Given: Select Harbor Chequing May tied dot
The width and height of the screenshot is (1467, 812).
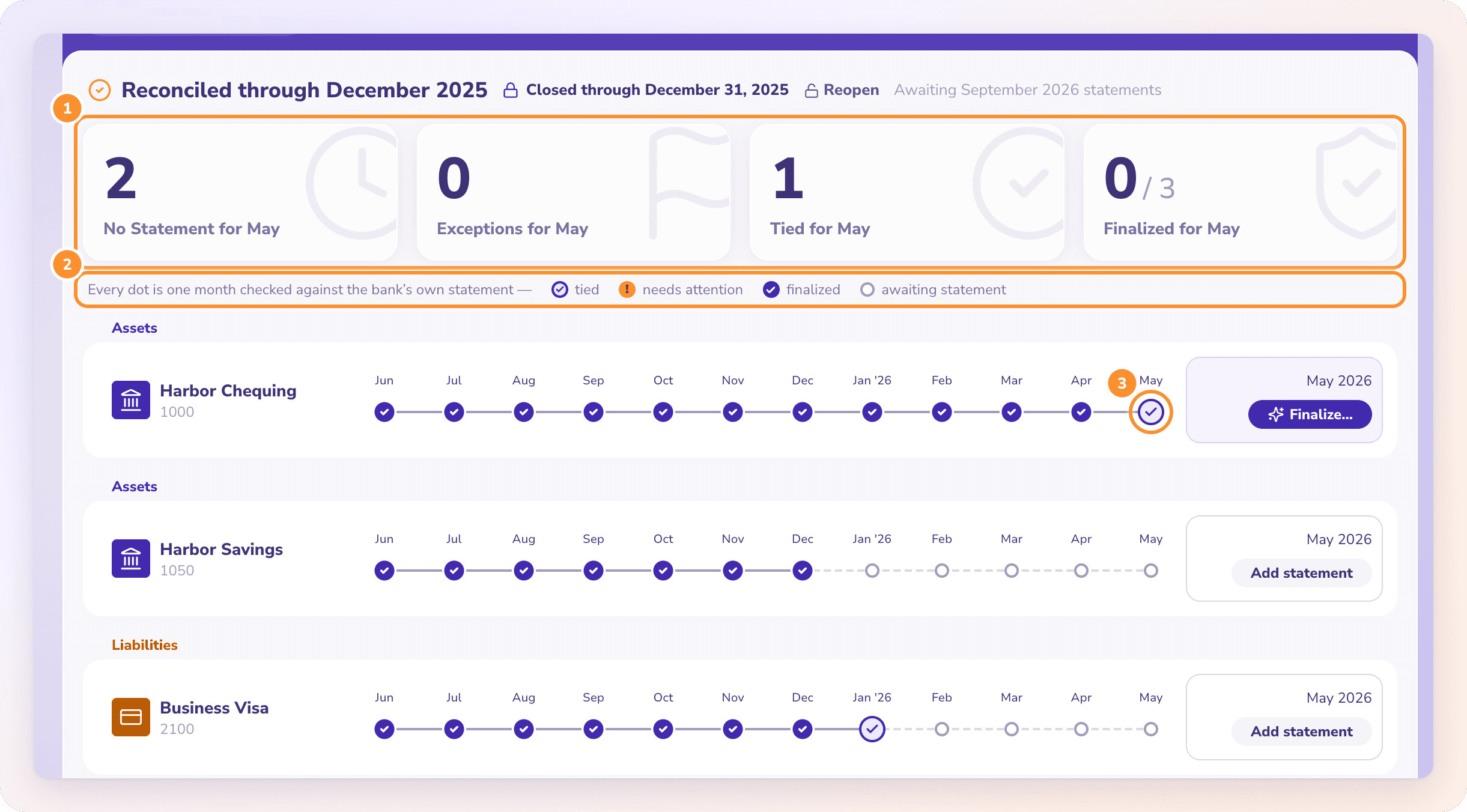Looking at the screenshot, I should point(1150,412).
